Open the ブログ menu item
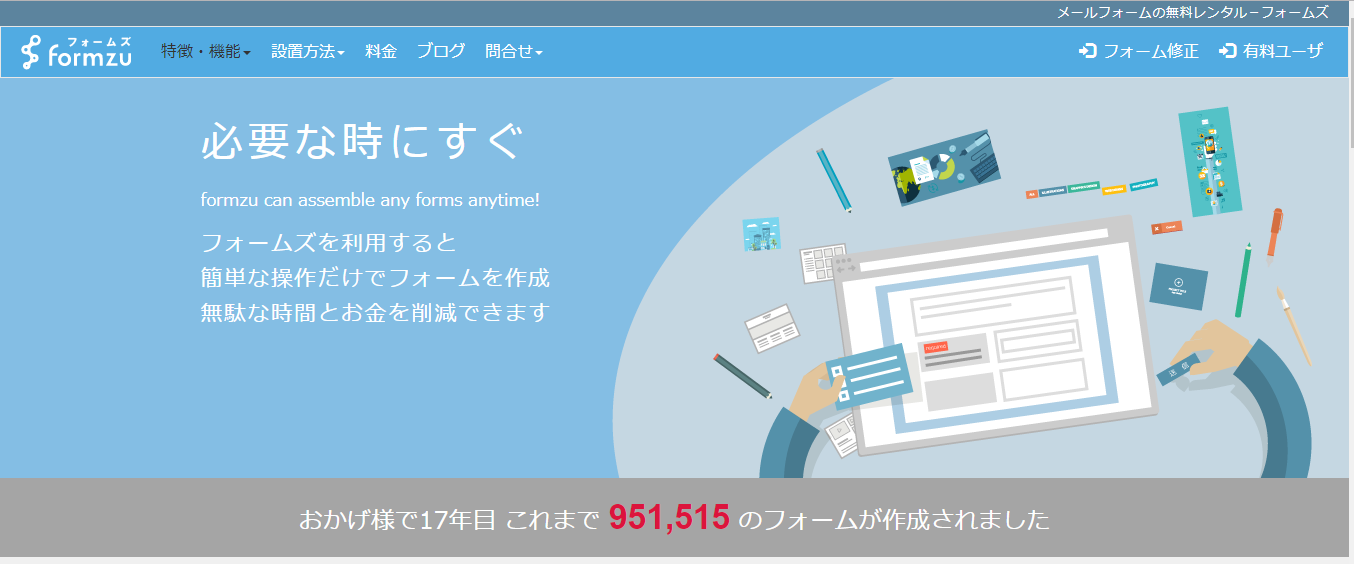This screenshot has width=1354, height=564. pos(441,52)
